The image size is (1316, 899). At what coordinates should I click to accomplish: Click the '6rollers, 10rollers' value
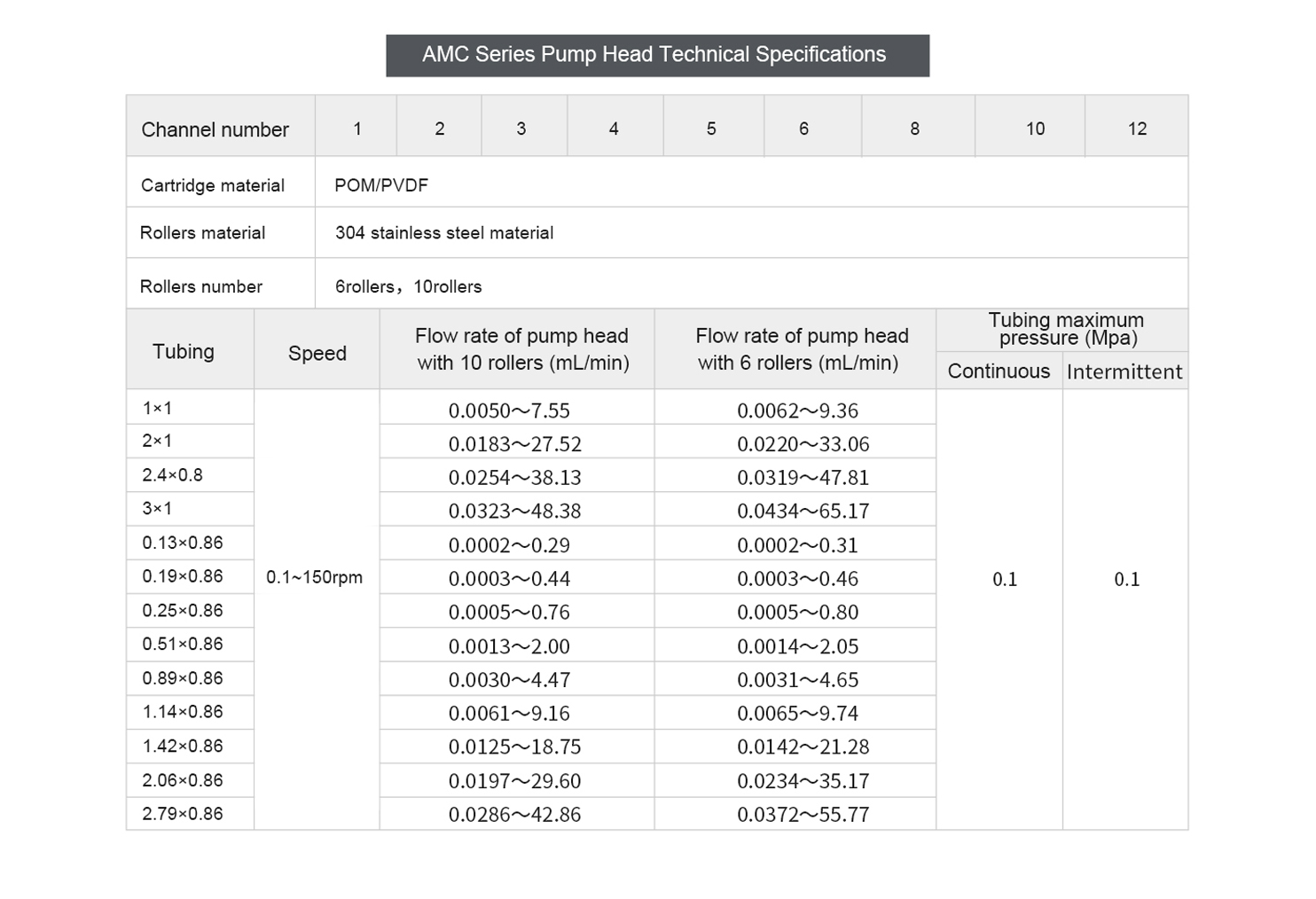pos(409,286)
